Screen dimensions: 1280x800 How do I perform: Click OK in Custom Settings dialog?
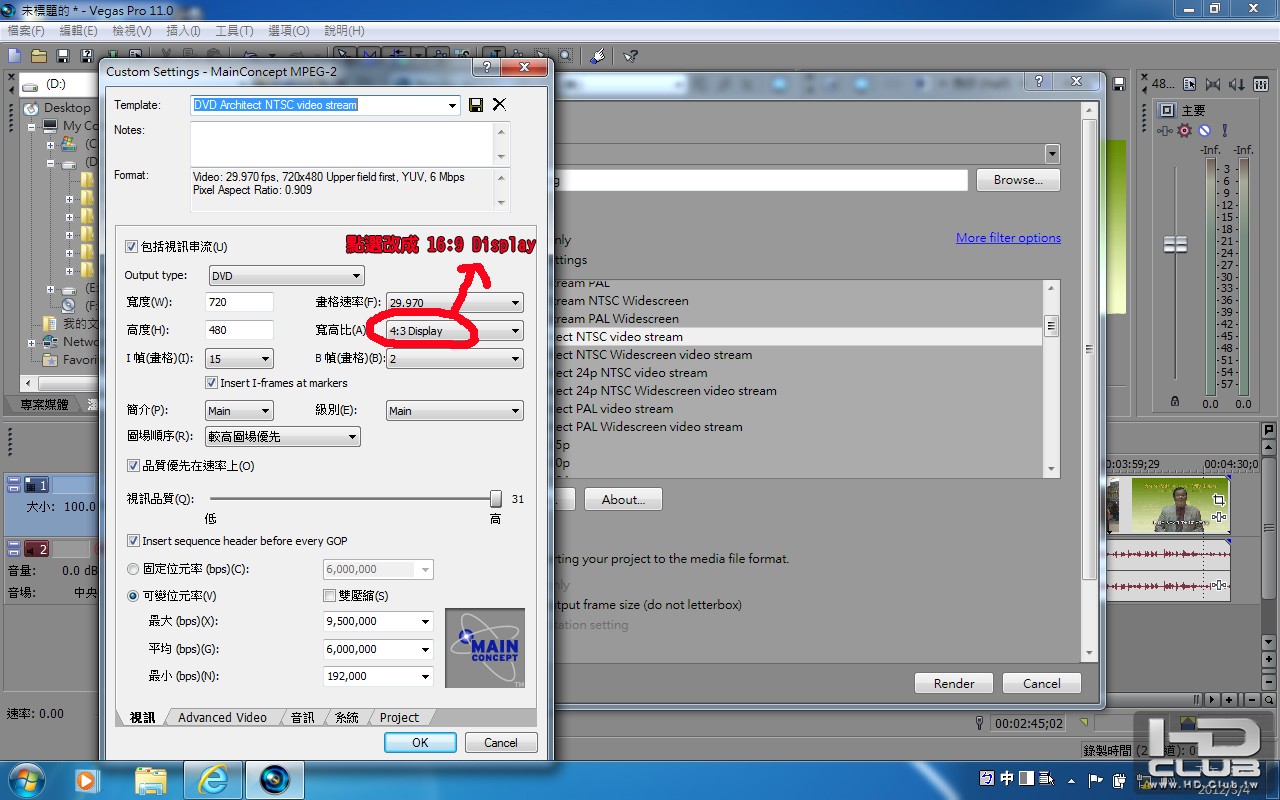point(420,742)
